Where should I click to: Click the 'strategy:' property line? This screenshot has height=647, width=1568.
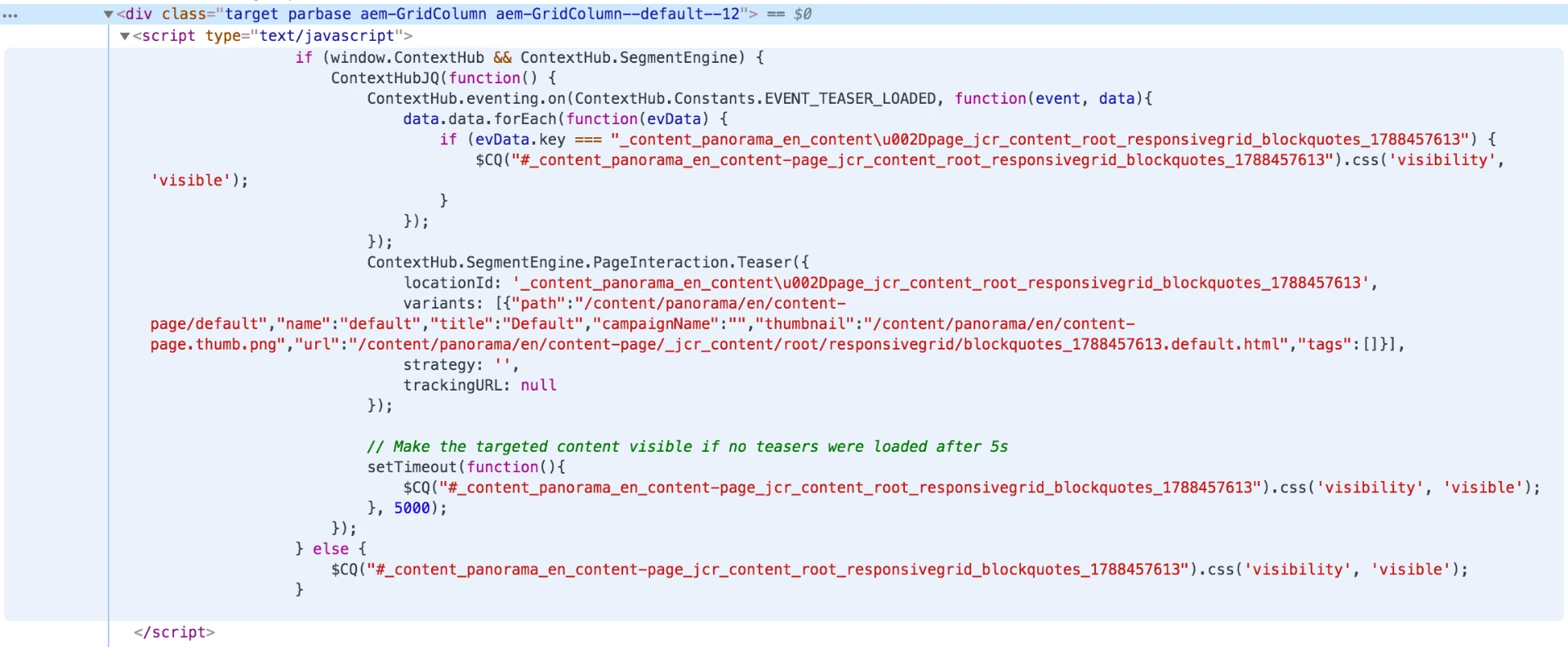click(x=461, y=364)
